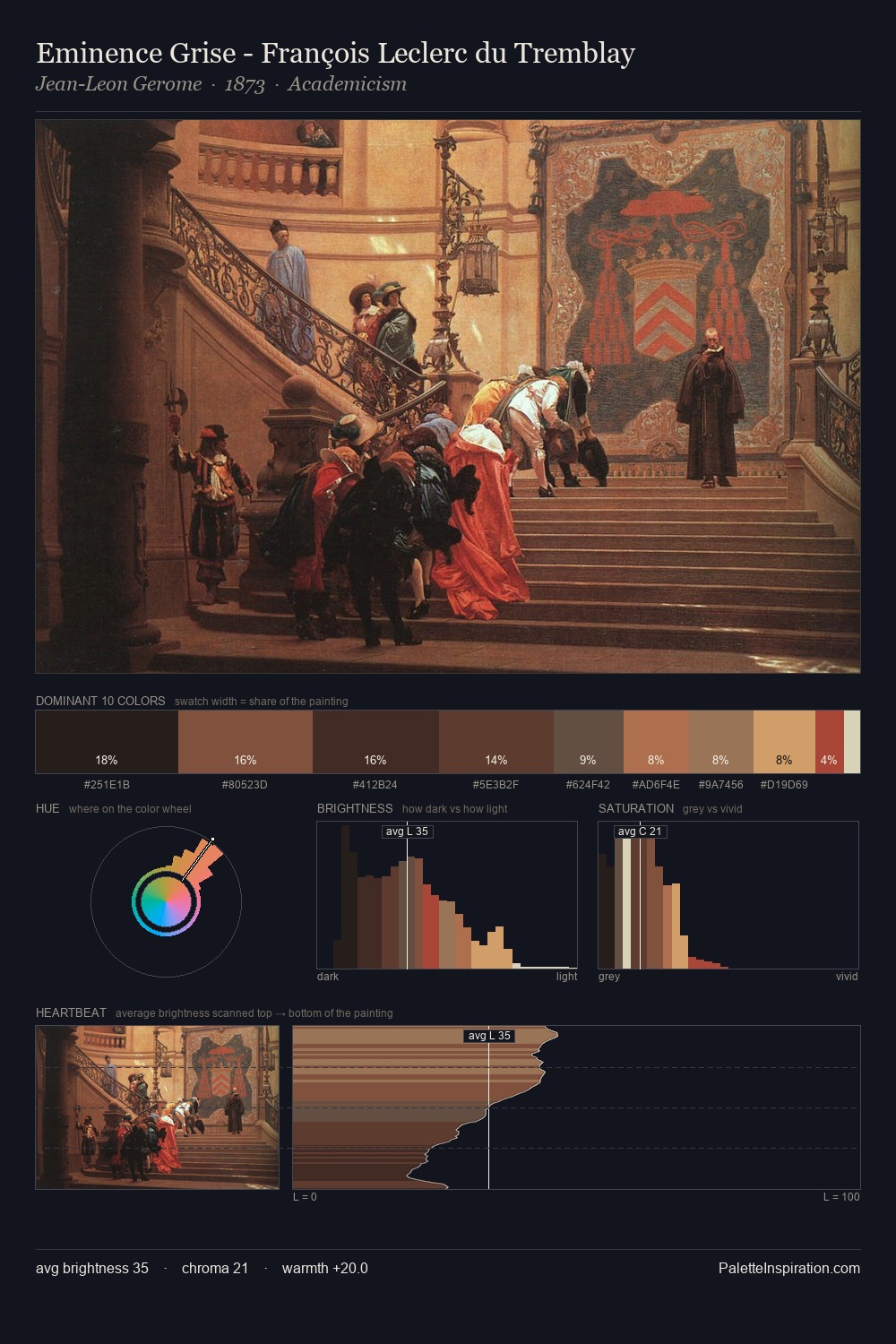Click the 4% red swatch
The height and width of the screenshot is (1344, 896).
coord(830,742)
